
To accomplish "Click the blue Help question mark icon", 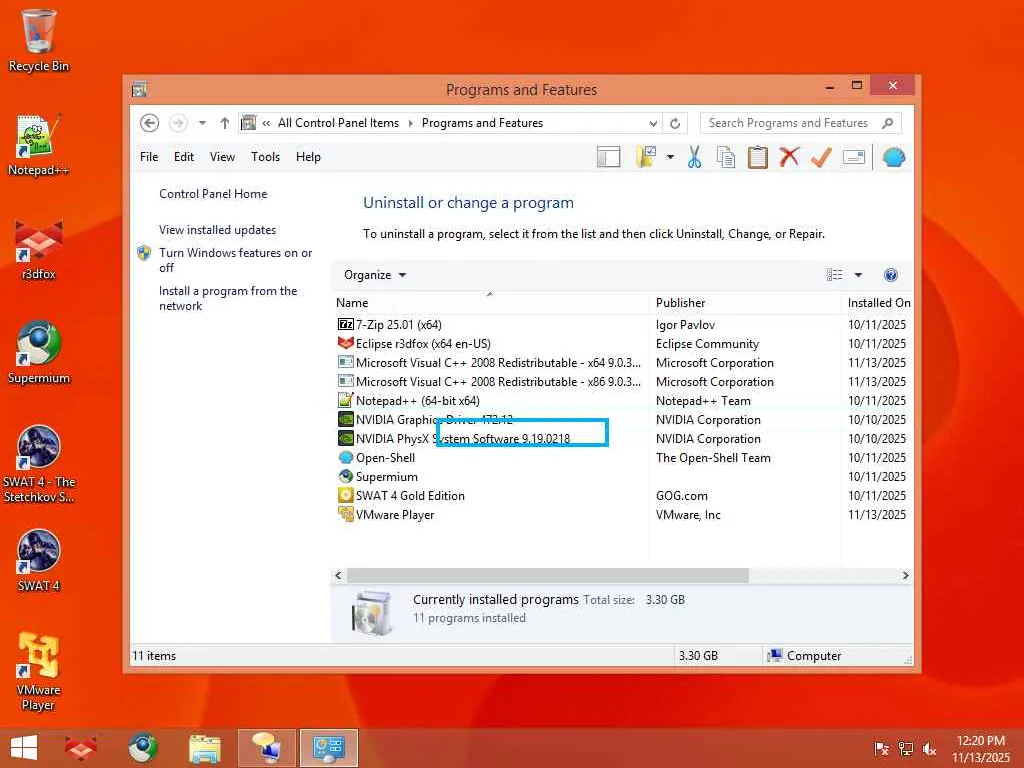I will [x=891, y=275].
